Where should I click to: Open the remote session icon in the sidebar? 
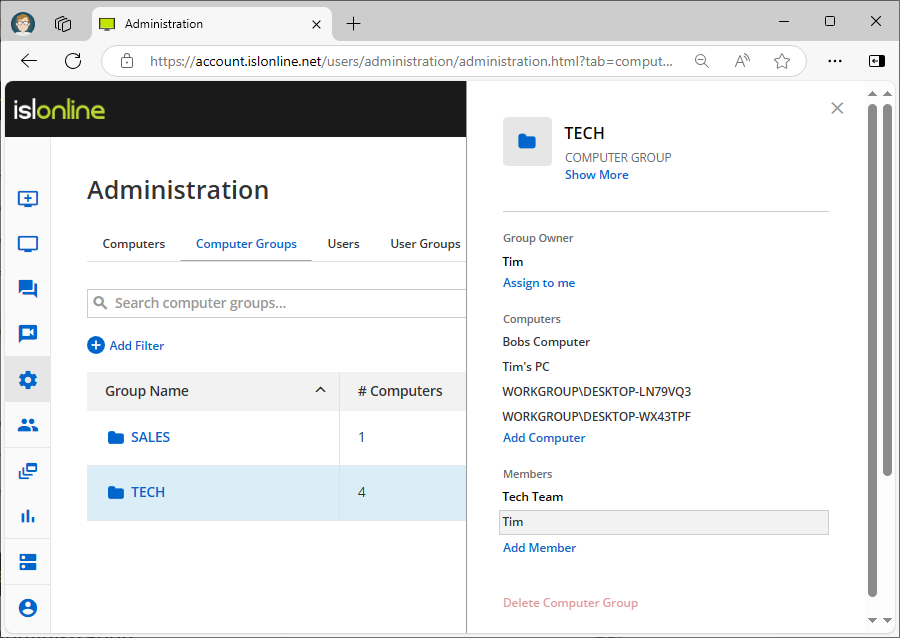tap(28, 199)
